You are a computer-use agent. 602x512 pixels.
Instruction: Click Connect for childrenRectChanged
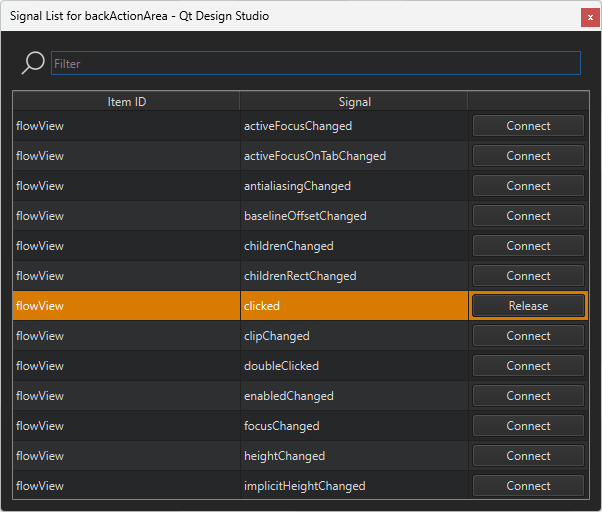coord(528,276)
